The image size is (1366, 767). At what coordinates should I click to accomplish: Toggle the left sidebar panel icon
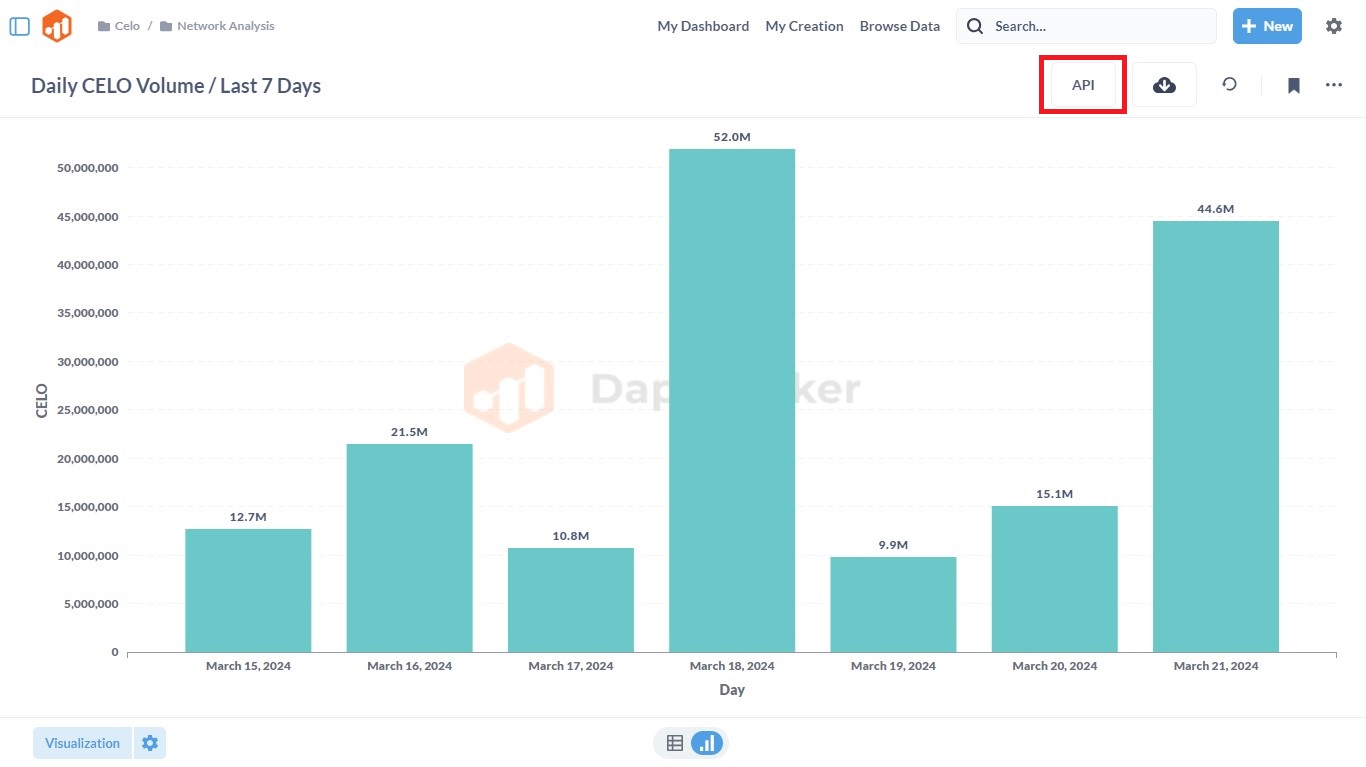(19, 26)
